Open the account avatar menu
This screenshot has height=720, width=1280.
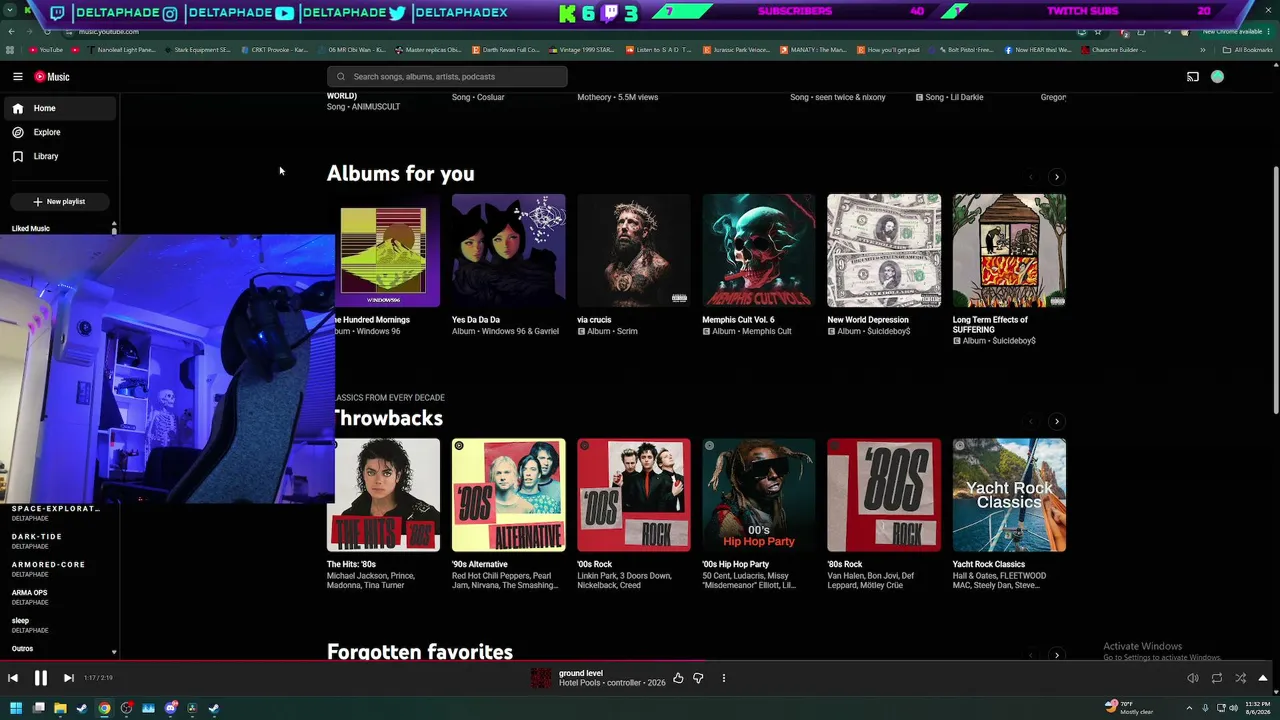coord(1217,76)
